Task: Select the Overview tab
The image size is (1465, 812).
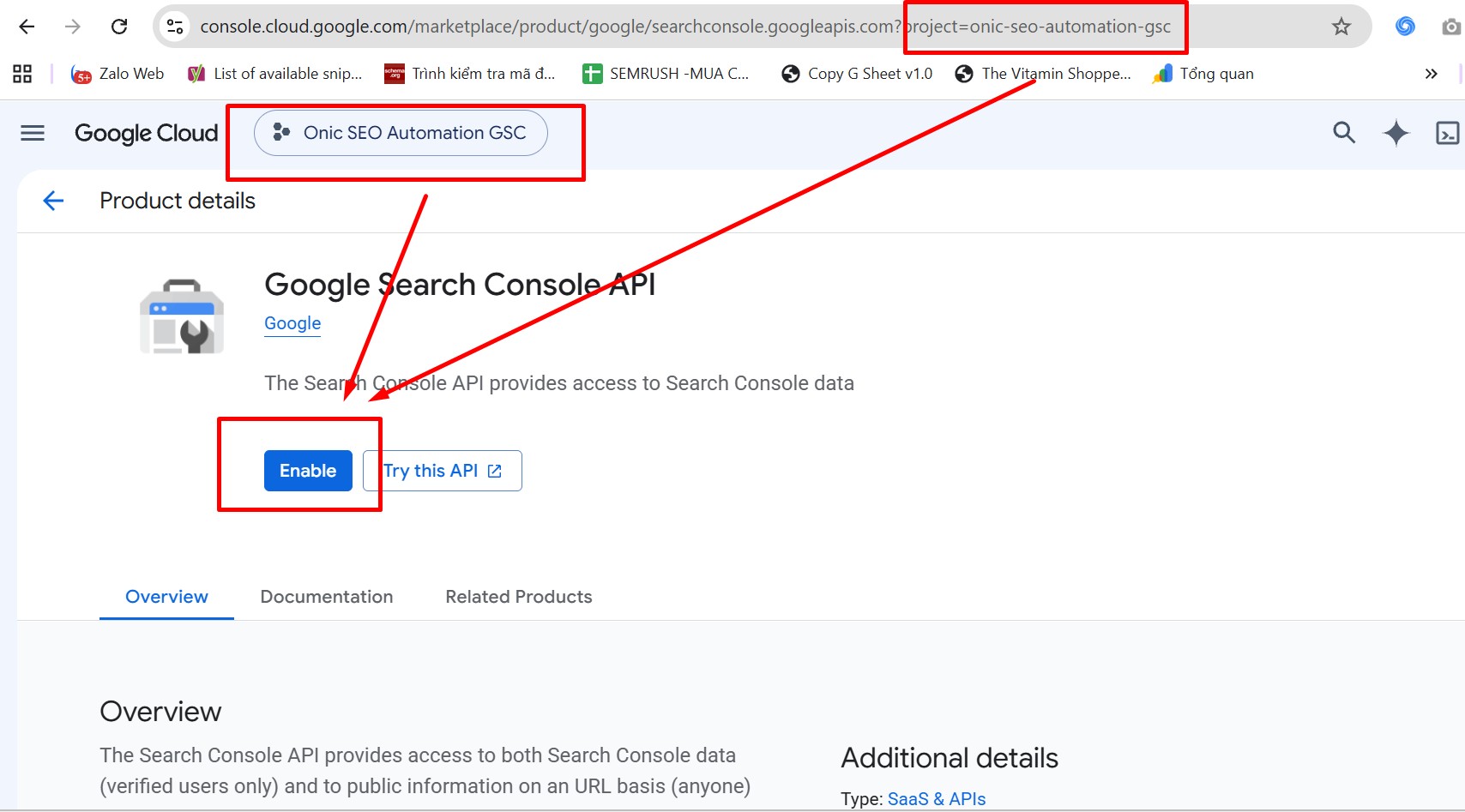Action: [x=166, y=597]
